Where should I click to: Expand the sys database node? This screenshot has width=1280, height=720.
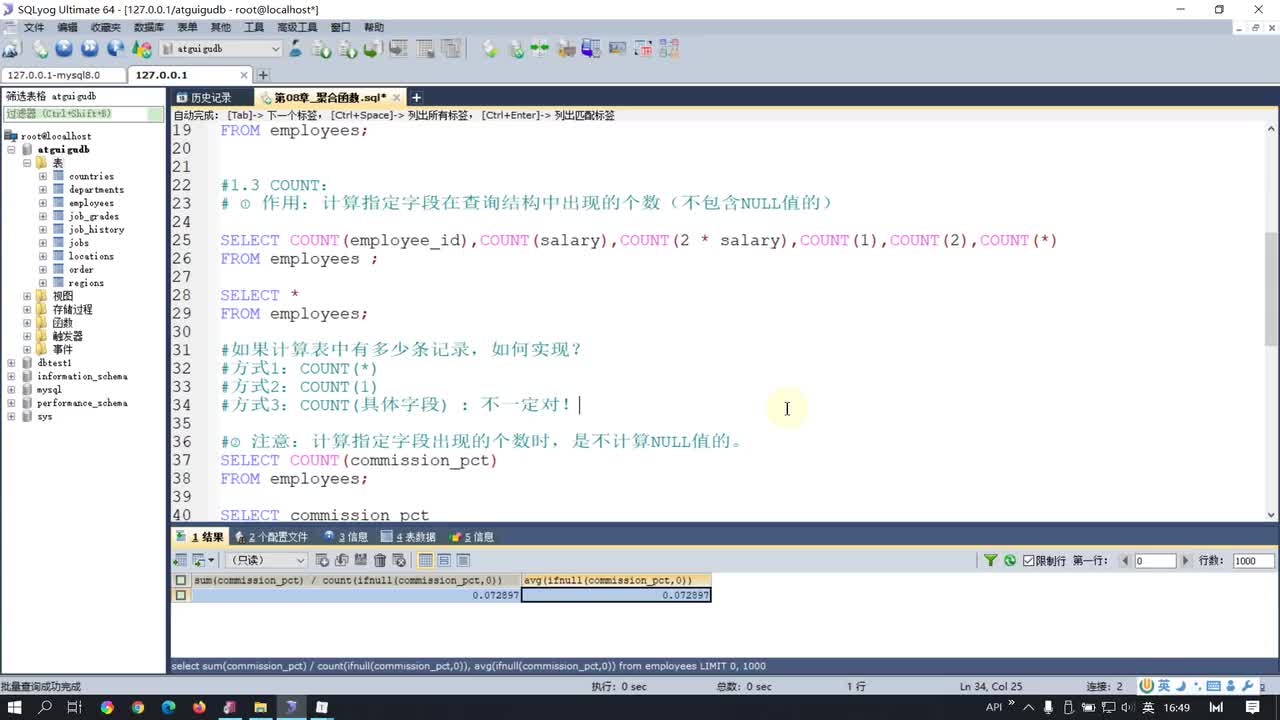[11, 416]
